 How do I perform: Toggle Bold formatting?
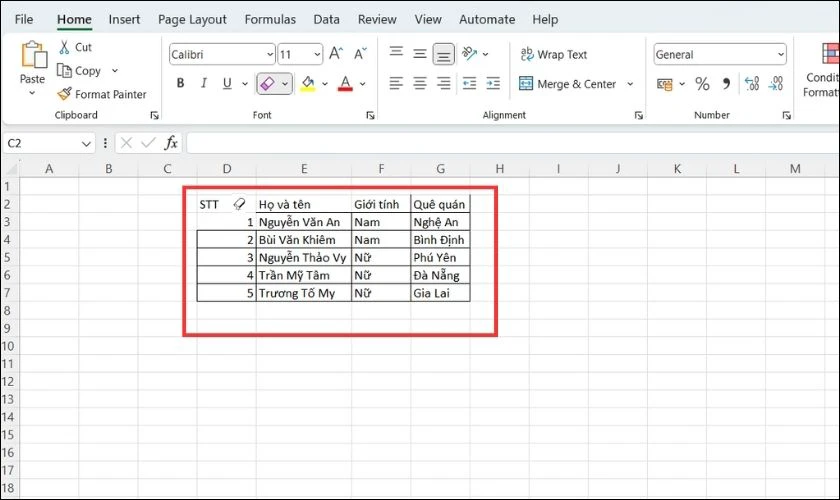pyautogui.click(x=181, y=83)
